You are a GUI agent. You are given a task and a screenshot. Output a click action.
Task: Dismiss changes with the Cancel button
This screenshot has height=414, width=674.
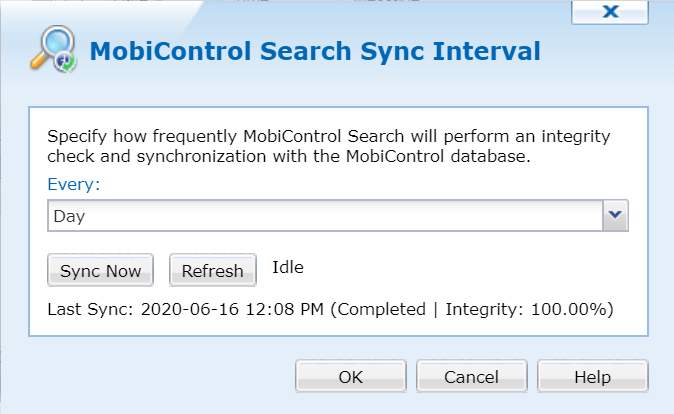[471, 377]
